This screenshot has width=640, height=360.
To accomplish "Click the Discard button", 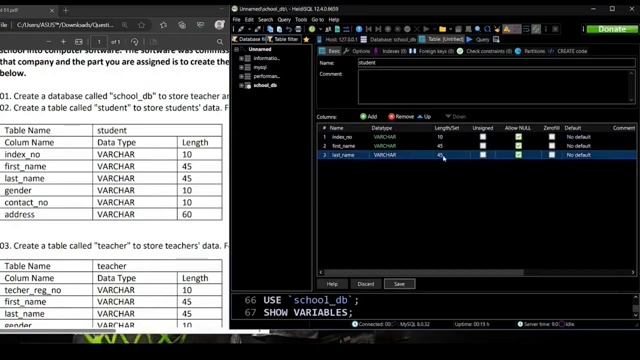I will point(366,284).
